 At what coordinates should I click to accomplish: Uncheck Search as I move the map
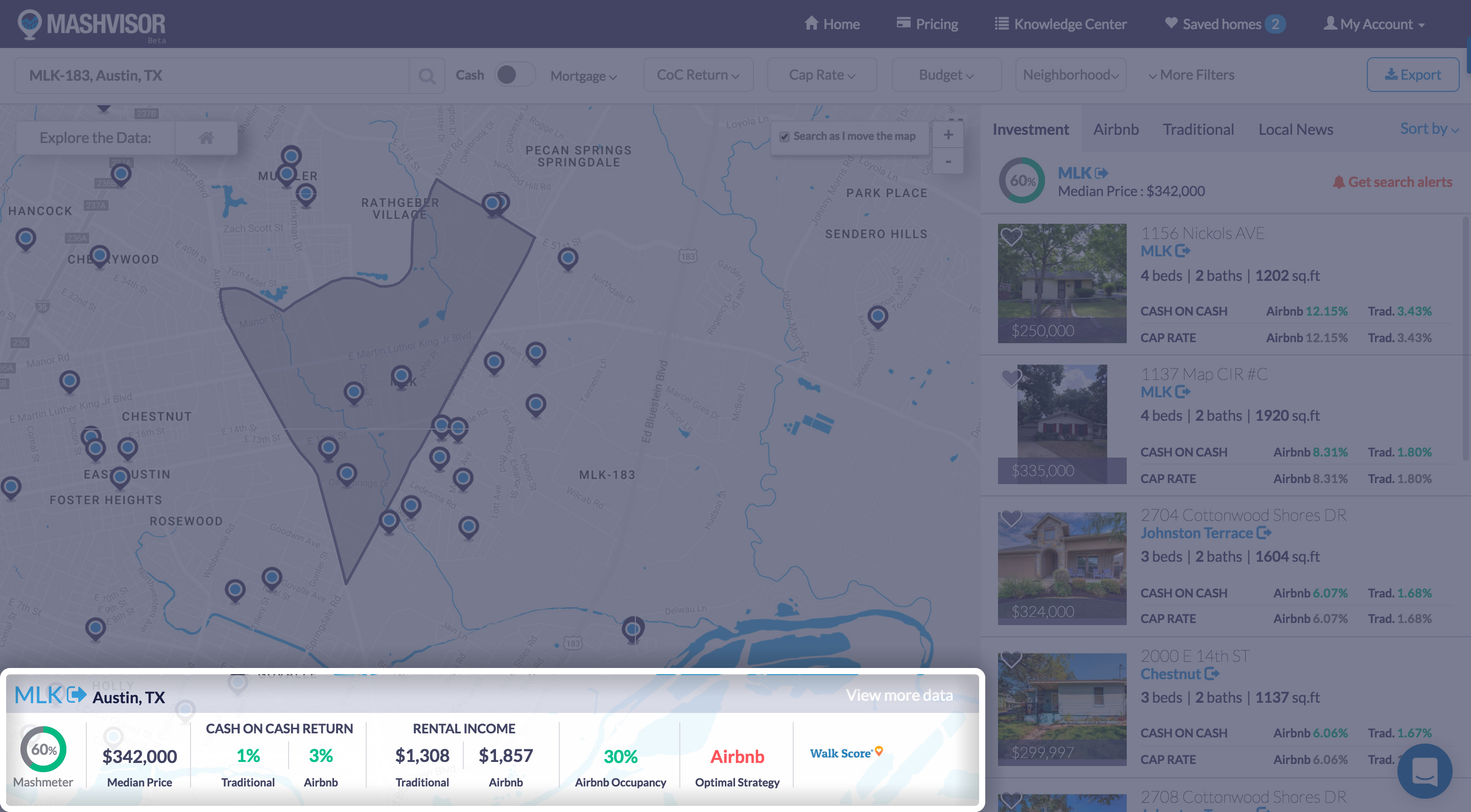pos(785,136)
